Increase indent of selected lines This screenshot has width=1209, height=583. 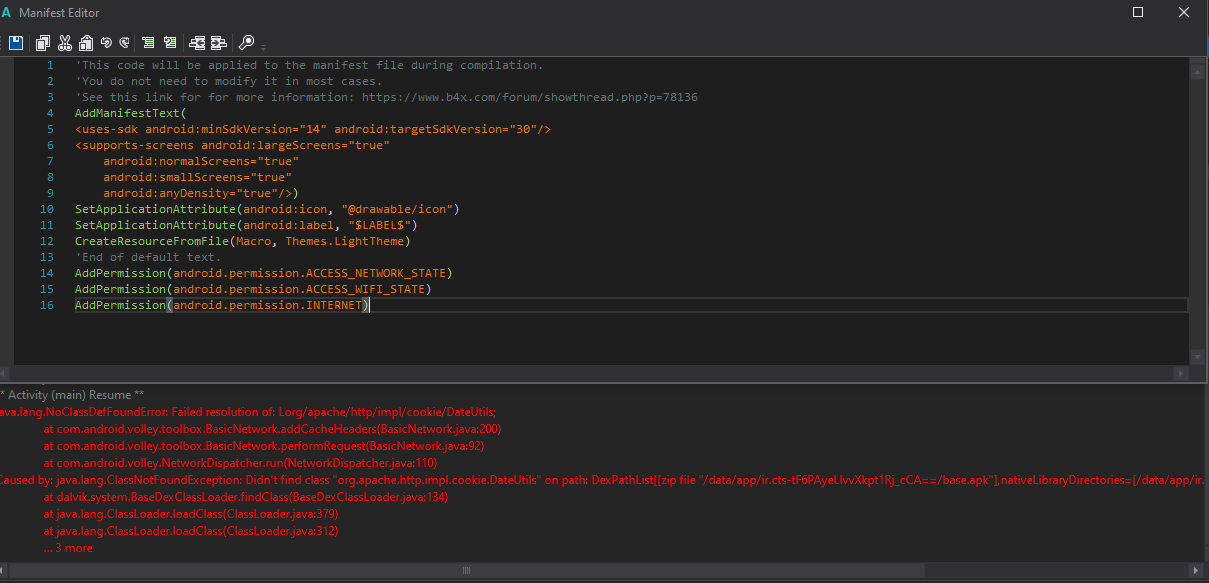(218, 43)
